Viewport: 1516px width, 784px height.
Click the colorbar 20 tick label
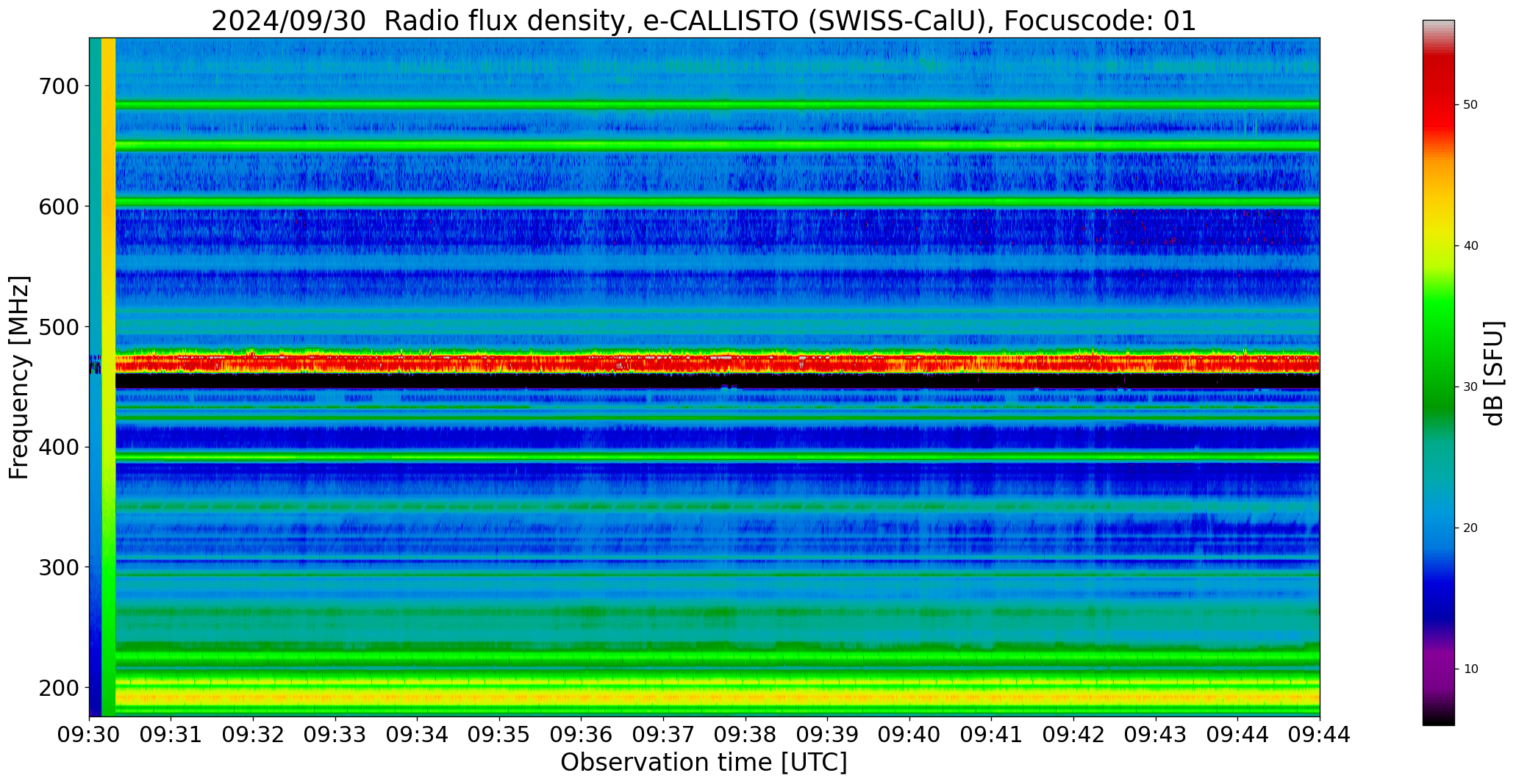pyautogui.click(x=1470, y=528)
